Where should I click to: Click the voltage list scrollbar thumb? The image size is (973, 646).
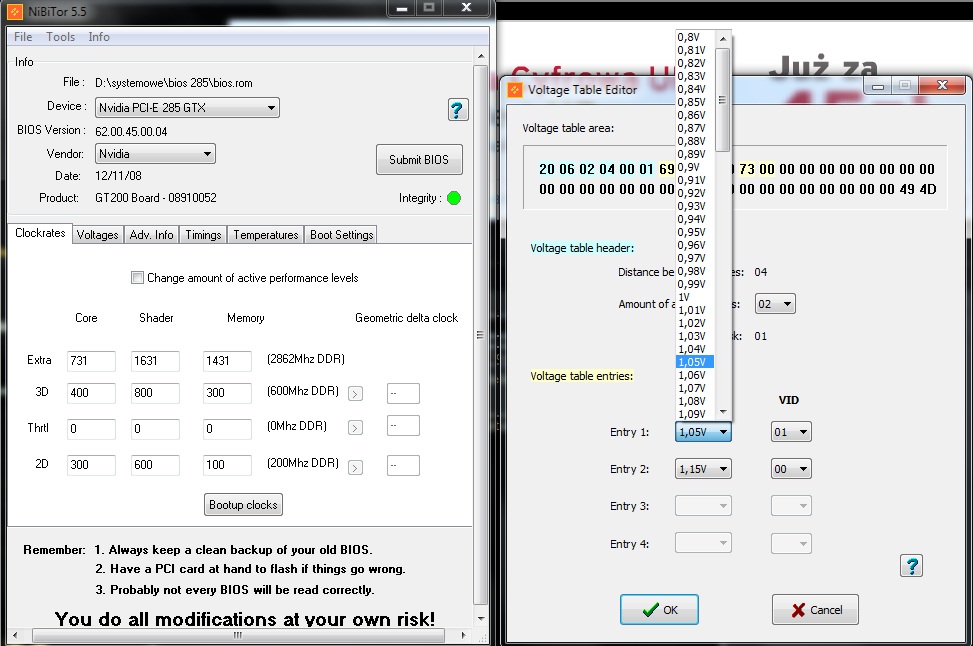pyautogui.click(x=723, y=99)
